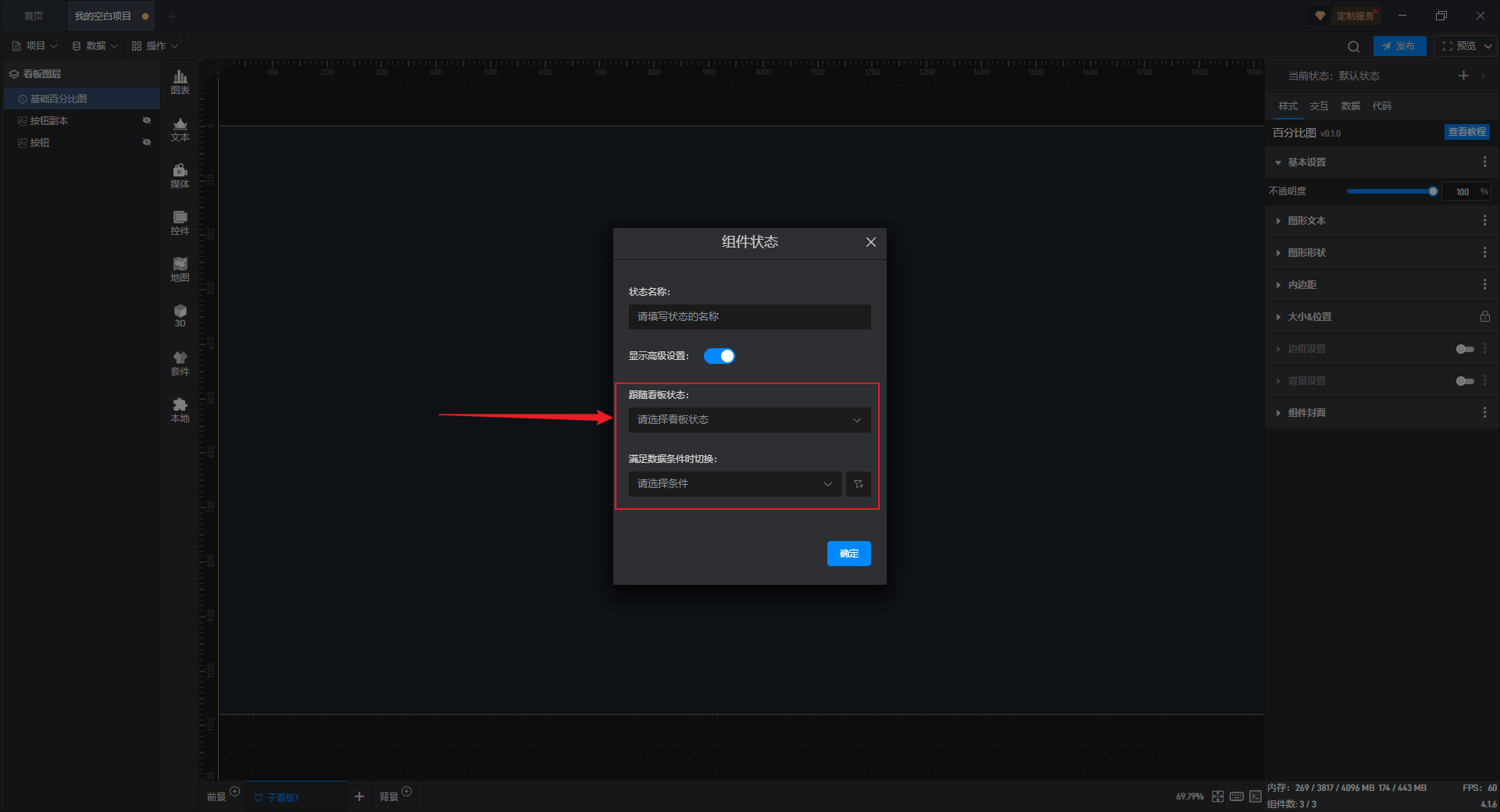
Task: Select the 媒体 media components icon
Action: [x=180, y=176]
